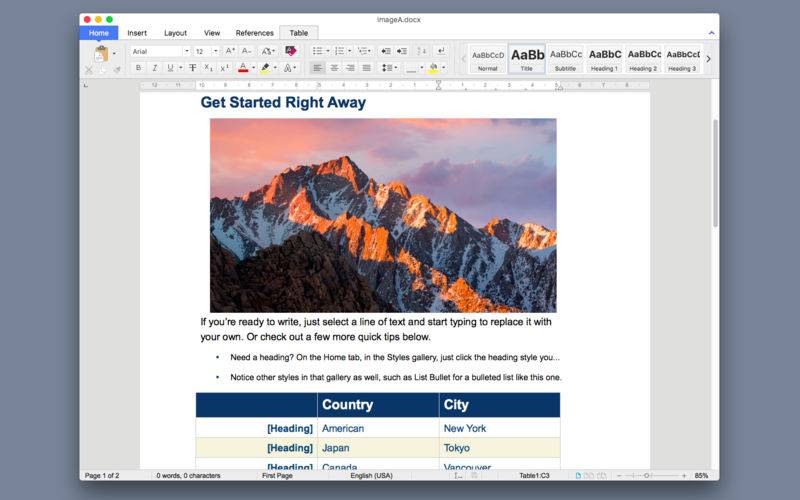
Task: Select the mountain picture in the document
Action: 383,215
